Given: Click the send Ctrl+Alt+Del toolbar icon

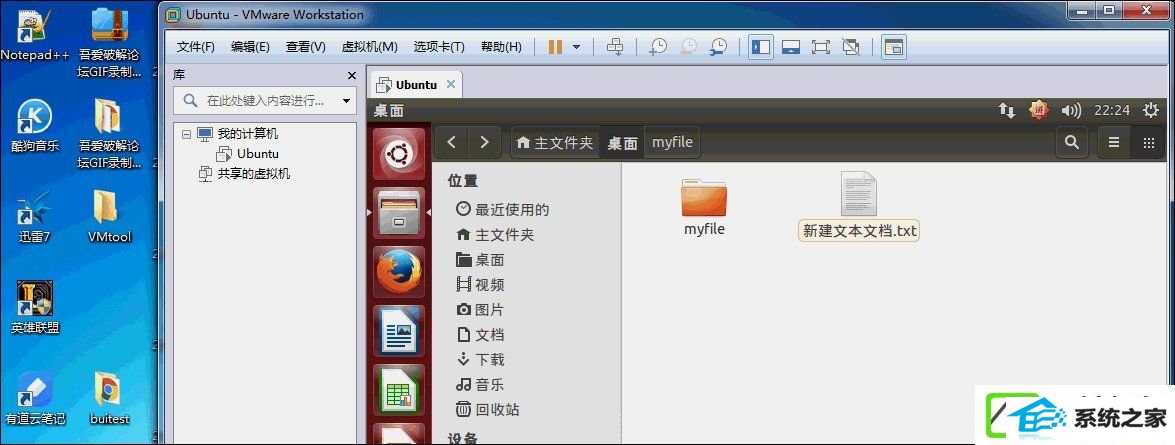Looking at the screenshot, I should [615, 47].
